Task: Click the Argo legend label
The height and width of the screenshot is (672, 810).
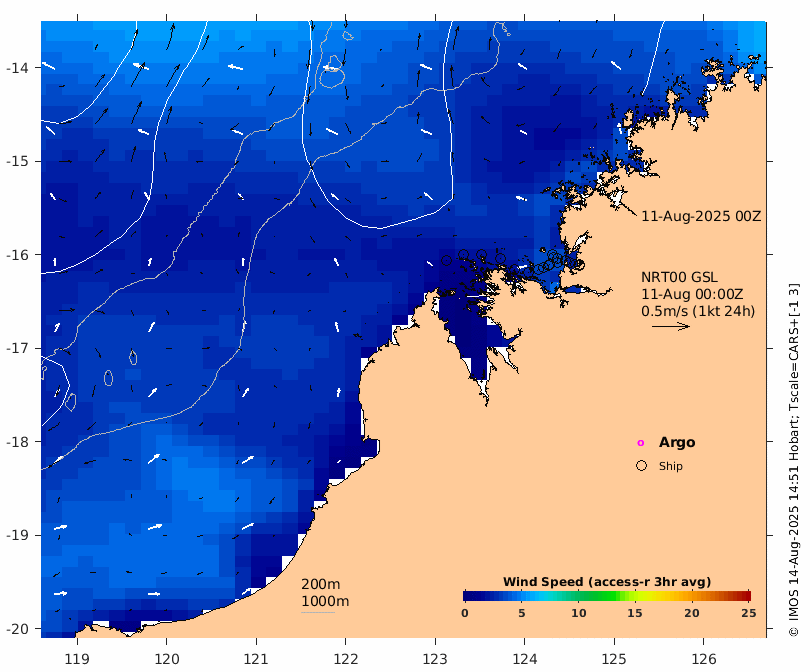Action: 677,442
